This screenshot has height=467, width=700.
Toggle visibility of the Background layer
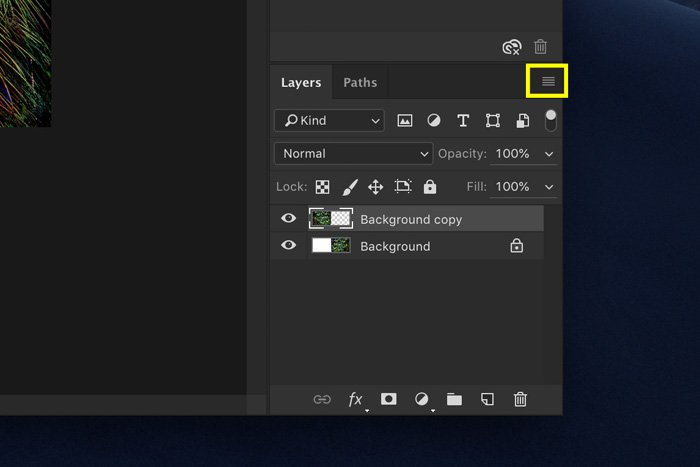(x=289, y=246)
